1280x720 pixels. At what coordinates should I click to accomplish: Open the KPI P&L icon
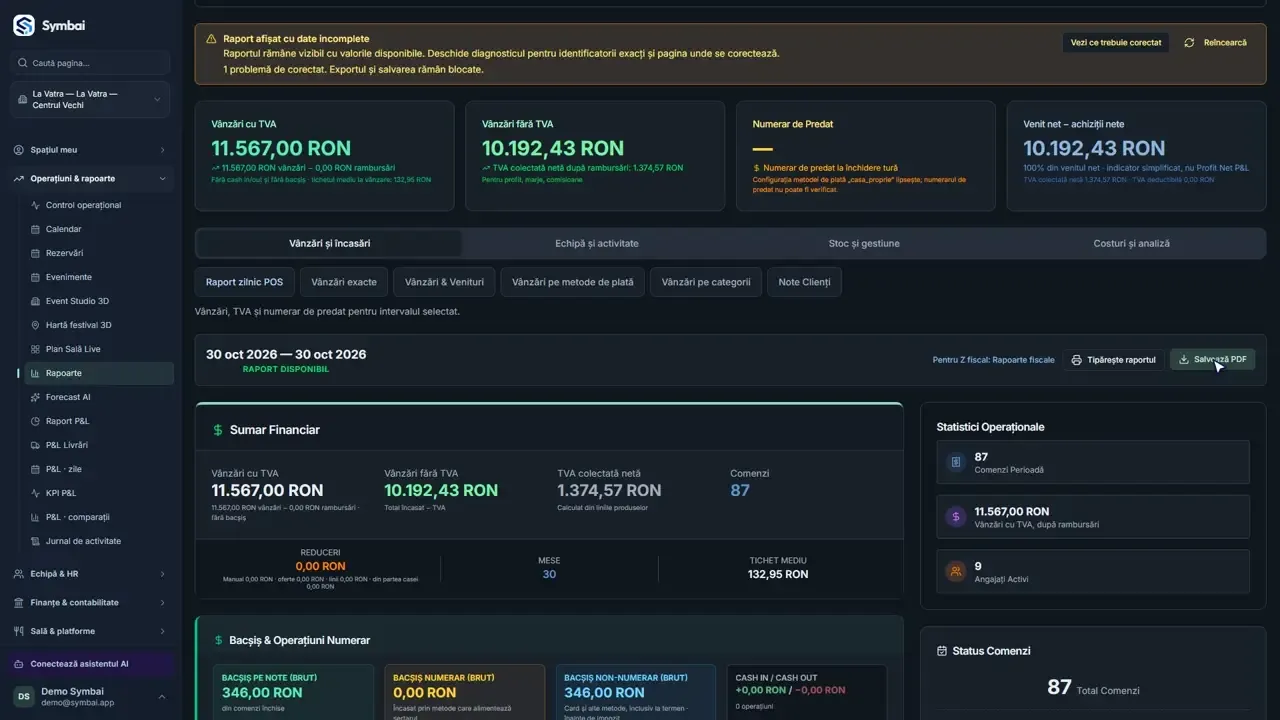(36, 493)
